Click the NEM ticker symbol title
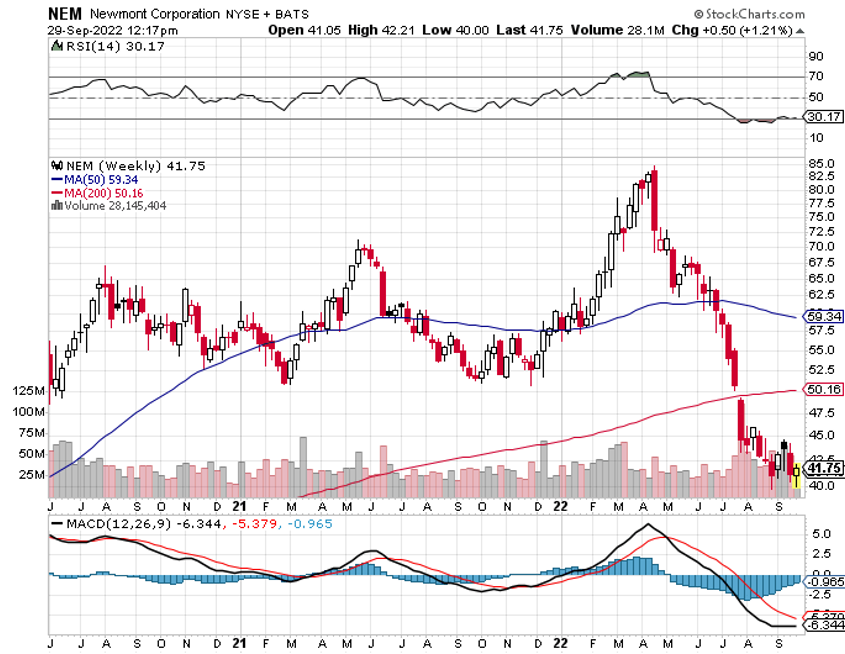 click(65, 14)
